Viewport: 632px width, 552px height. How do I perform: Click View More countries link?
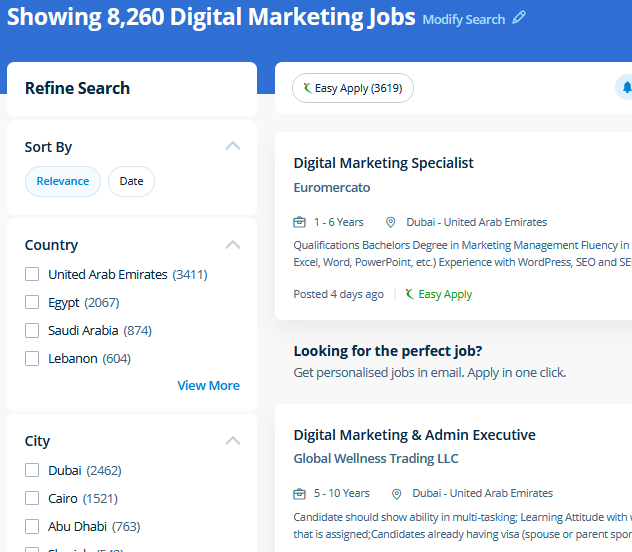coord(208,385)
